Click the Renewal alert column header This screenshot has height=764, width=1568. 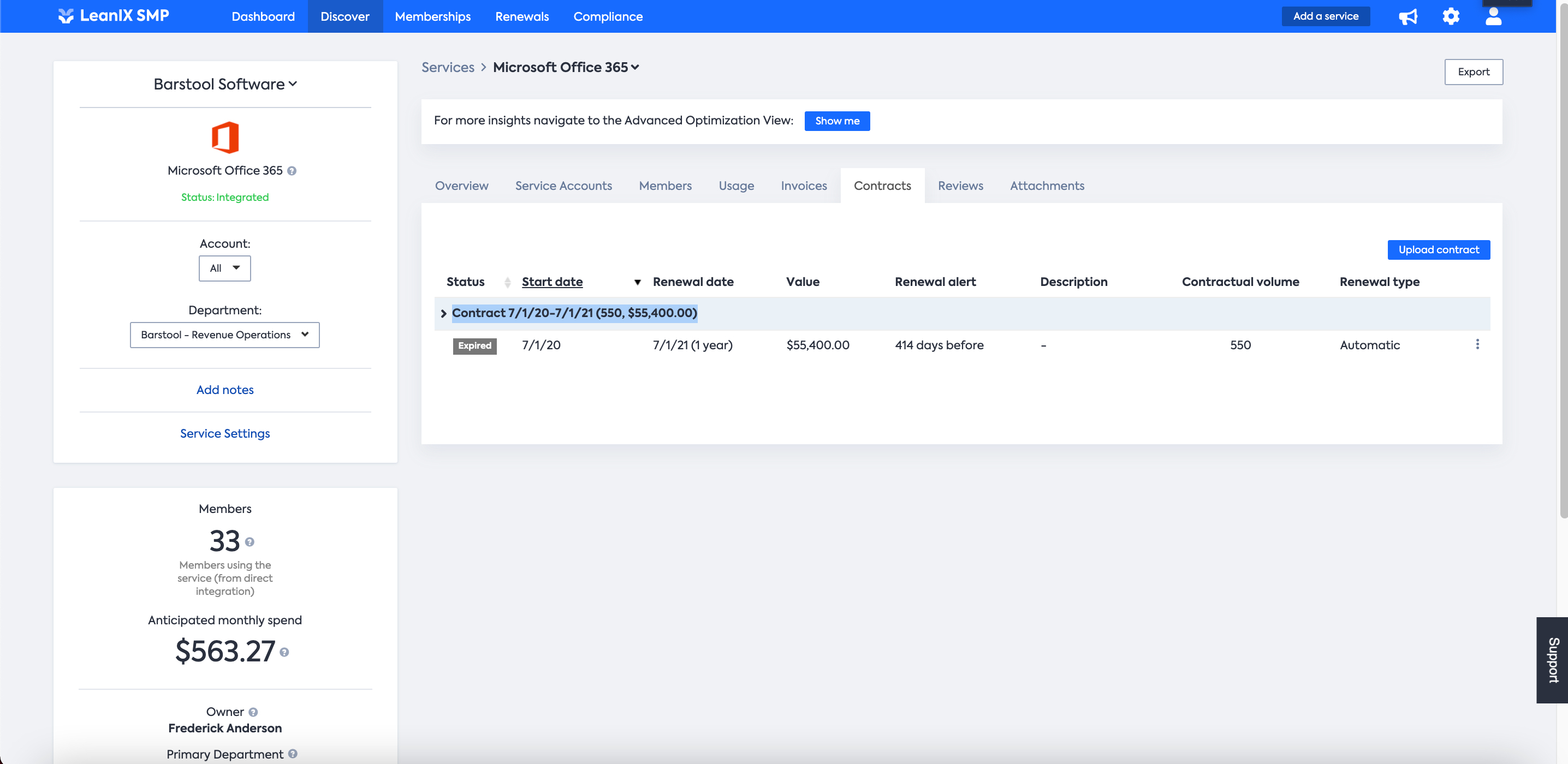935,282
